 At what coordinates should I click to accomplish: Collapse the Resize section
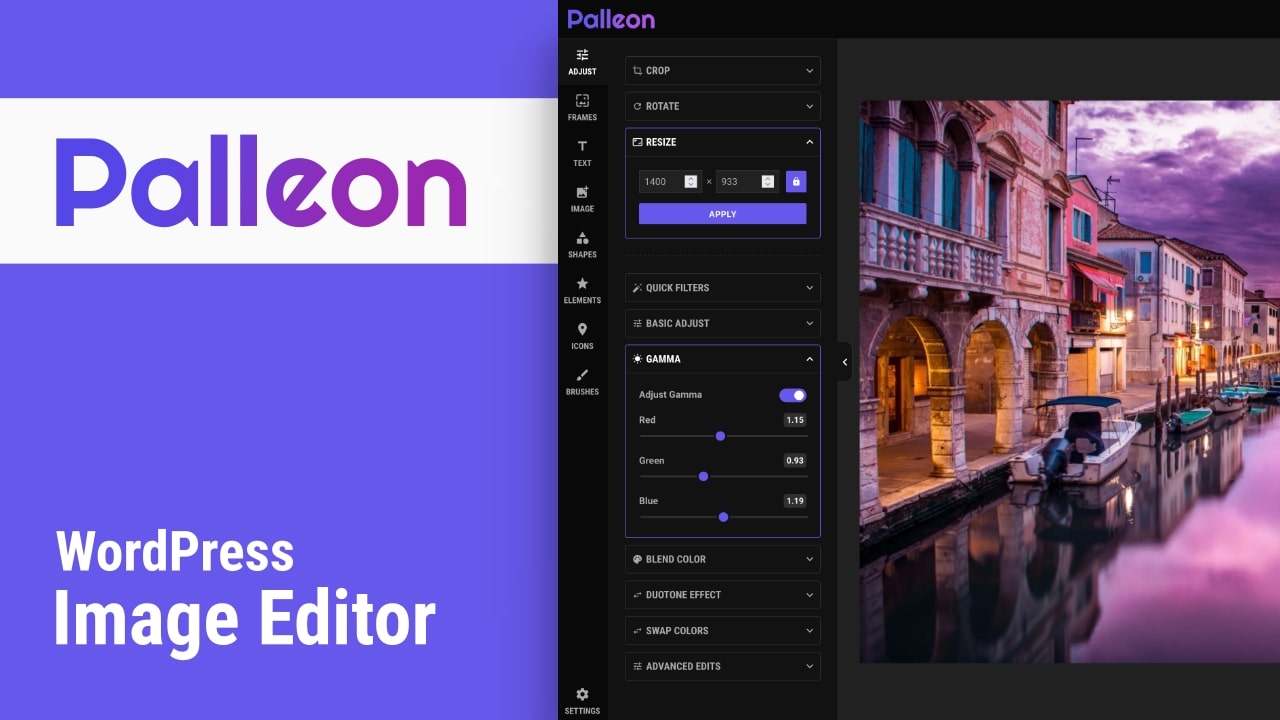[723, 142]
